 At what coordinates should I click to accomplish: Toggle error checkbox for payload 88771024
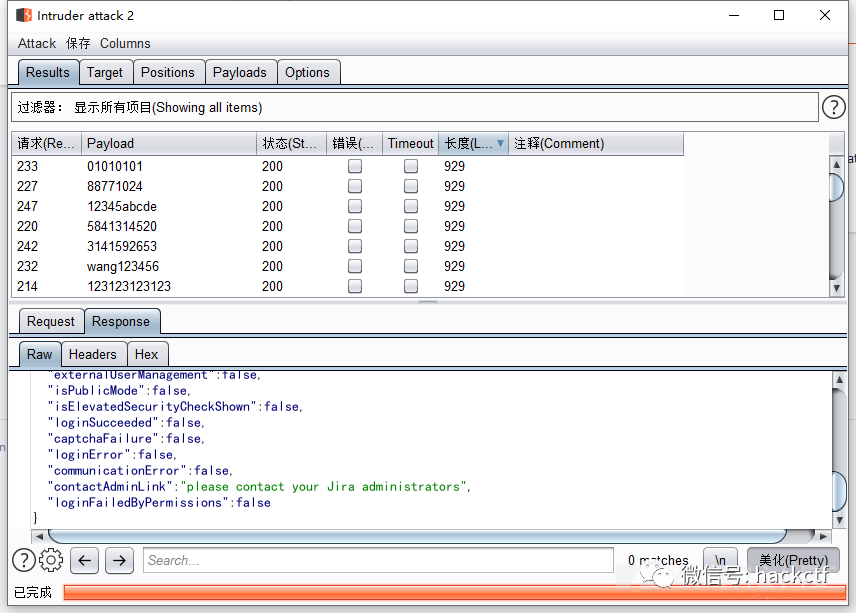pos(355,186)
